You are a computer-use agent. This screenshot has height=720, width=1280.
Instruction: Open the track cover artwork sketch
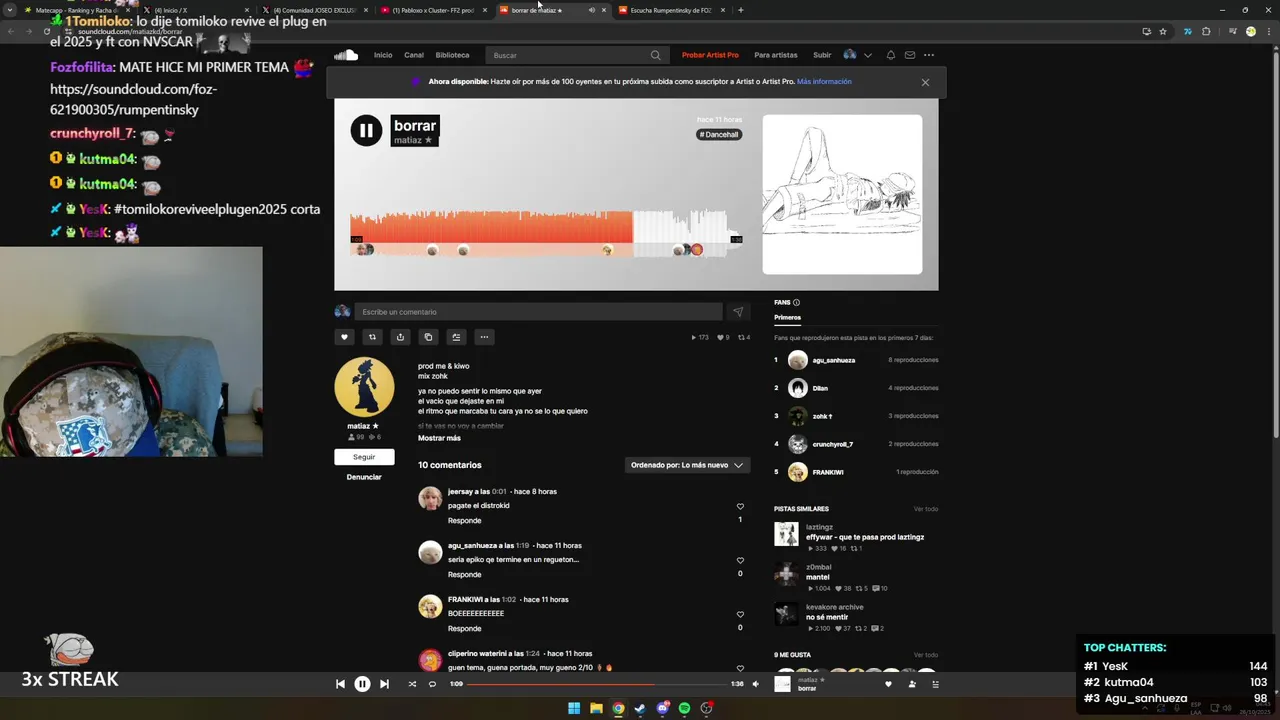[842, 194]
